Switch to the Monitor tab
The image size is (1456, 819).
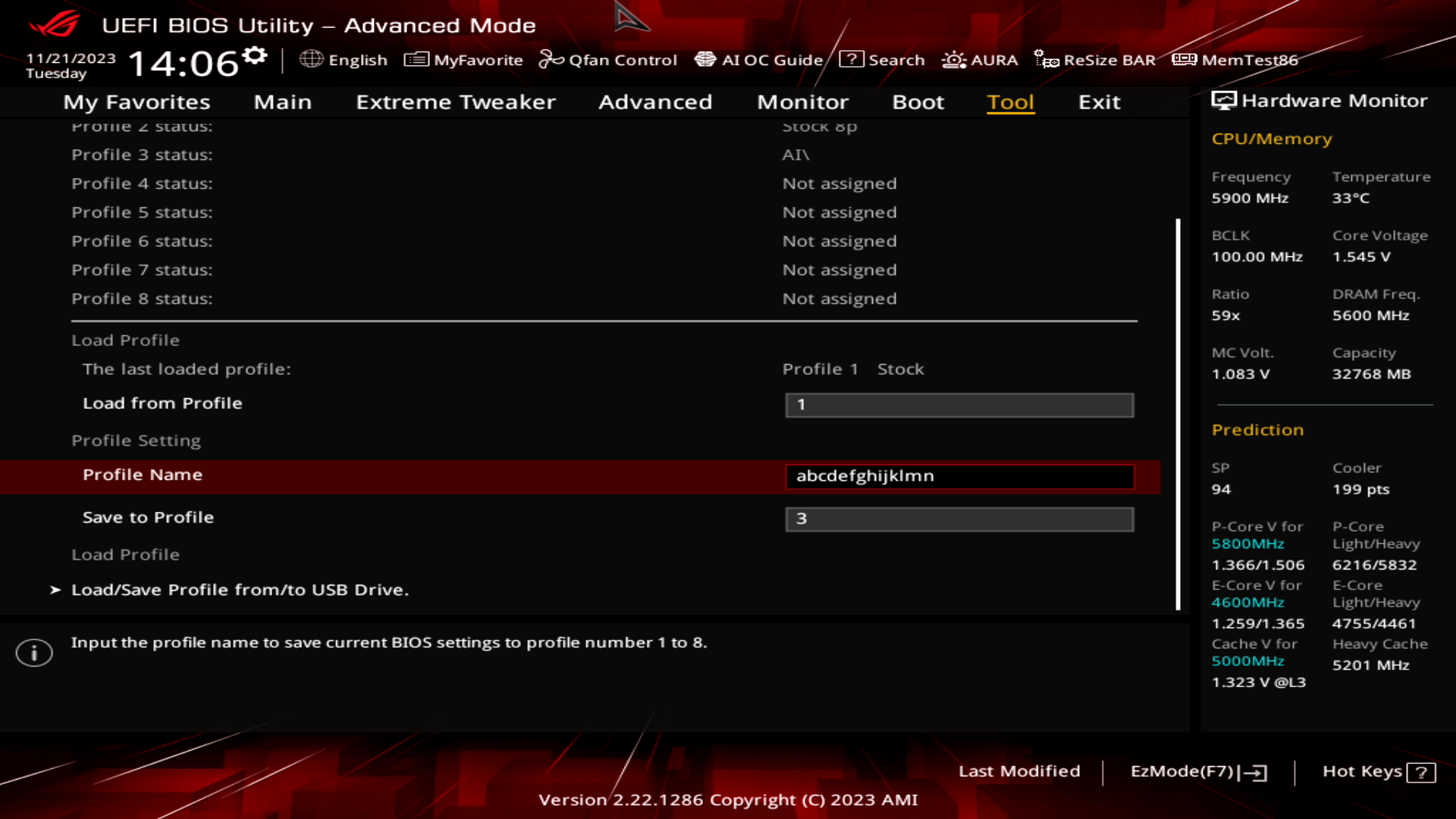tap(802, 102)
